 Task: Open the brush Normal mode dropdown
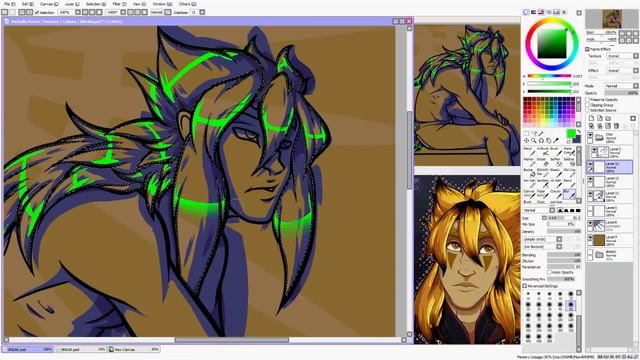pos(539,210)
